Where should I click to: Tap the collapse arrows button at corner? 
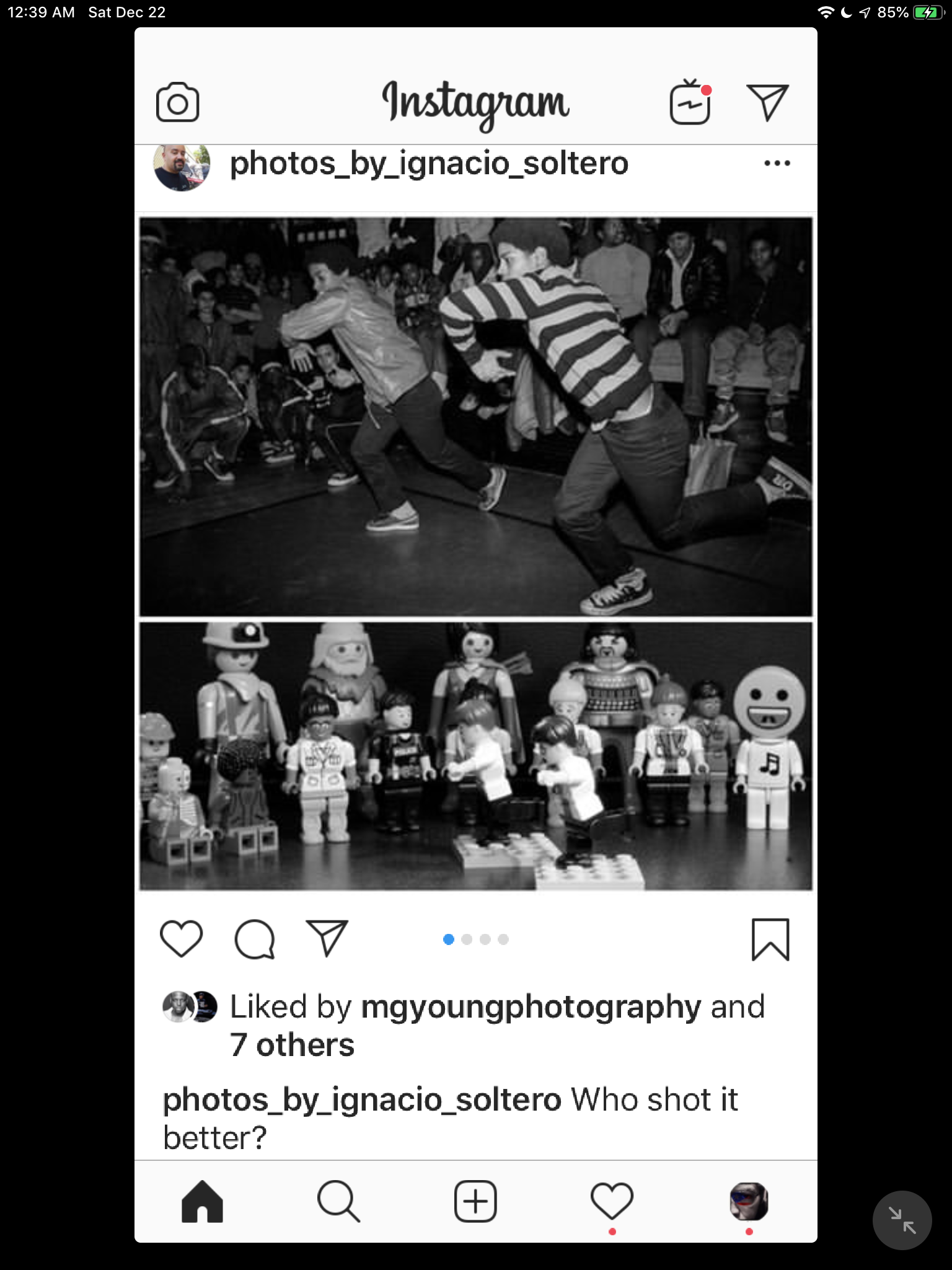pyautogui.click(x=902, y=1220)
